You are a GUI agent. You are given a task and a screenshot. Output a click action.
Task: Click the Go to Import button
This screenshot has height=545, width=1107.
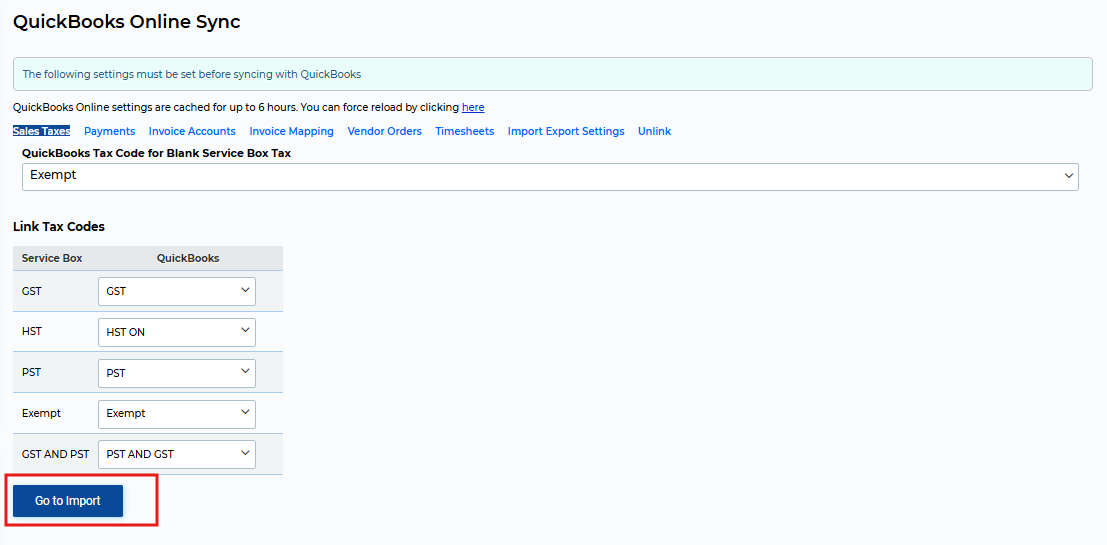tap(68, 501)
